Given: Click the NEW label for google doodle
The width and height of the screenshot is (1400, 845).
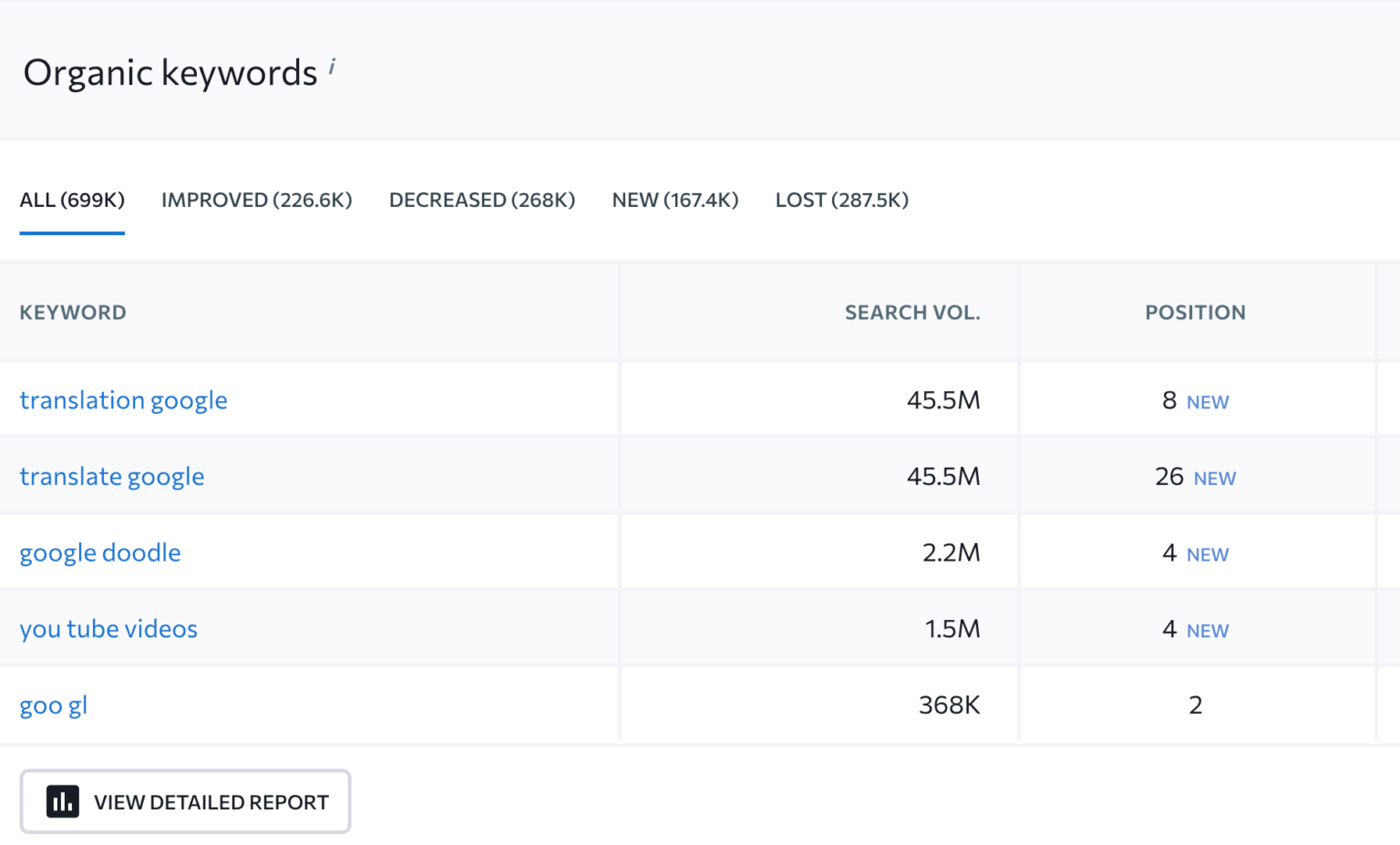Looking at the screenshot, I should [x=1208, y=553].
